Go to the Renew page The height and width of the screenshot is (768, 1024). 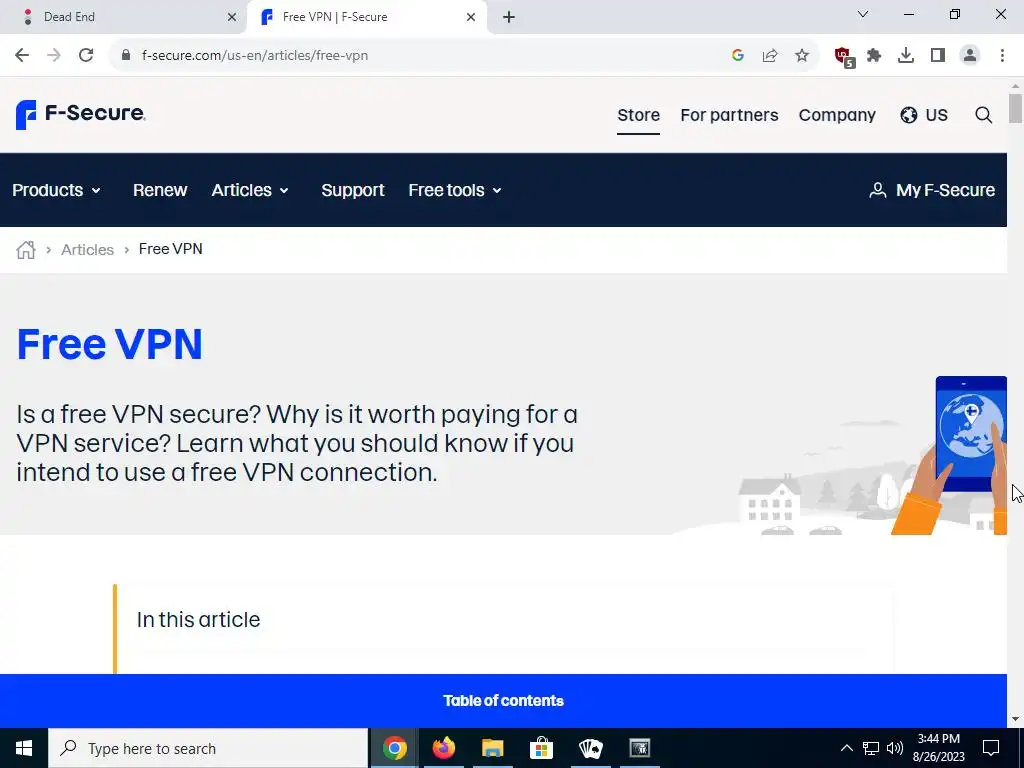(160, 190)
